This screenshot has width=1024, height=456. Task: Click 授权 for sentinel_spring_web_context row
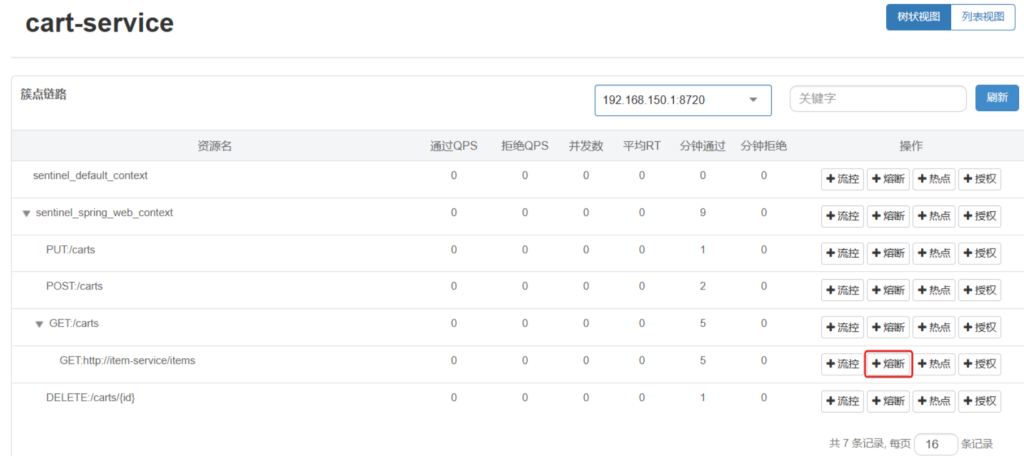tap(980, 216)
